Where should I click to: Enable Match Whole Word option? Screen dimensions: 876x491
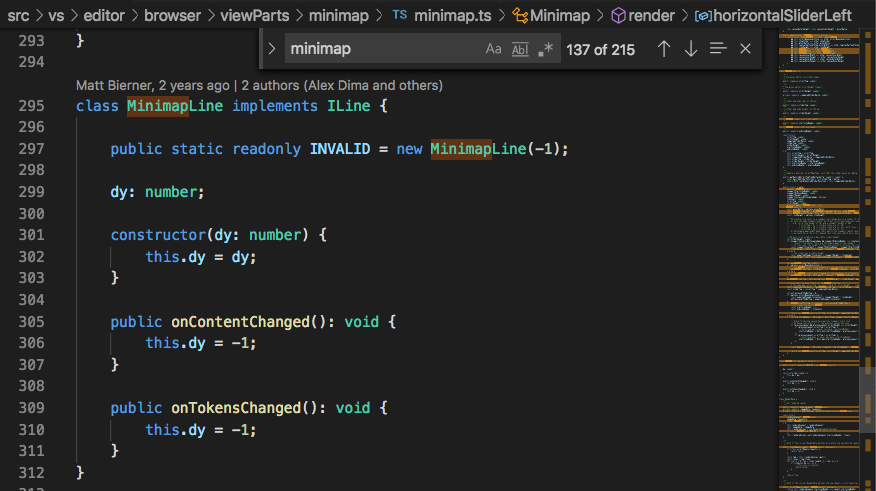pos(520,49)
